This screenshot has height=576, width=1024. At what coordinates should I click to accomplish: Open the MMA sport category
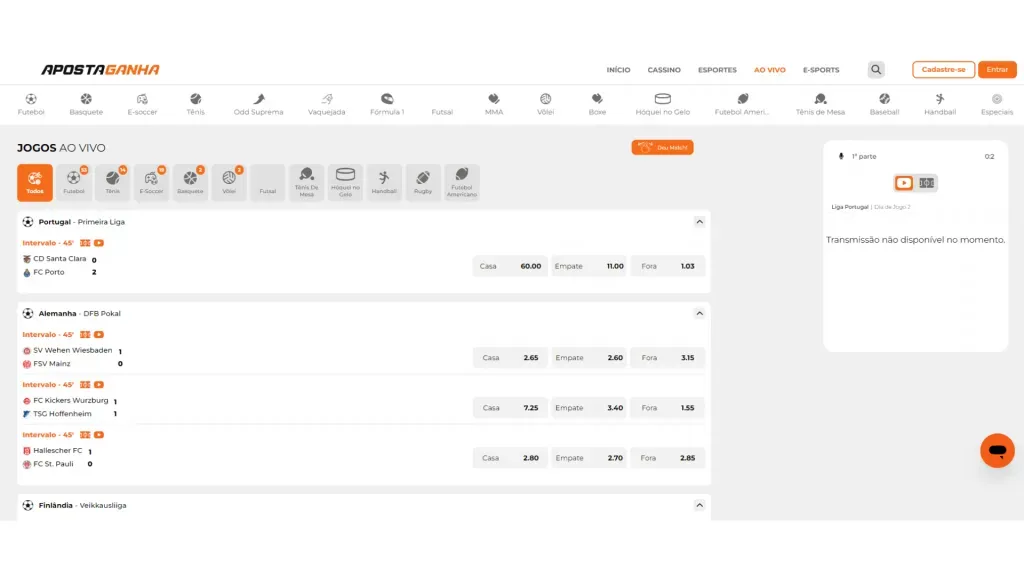pyautogui.click(x=494, y=104)
